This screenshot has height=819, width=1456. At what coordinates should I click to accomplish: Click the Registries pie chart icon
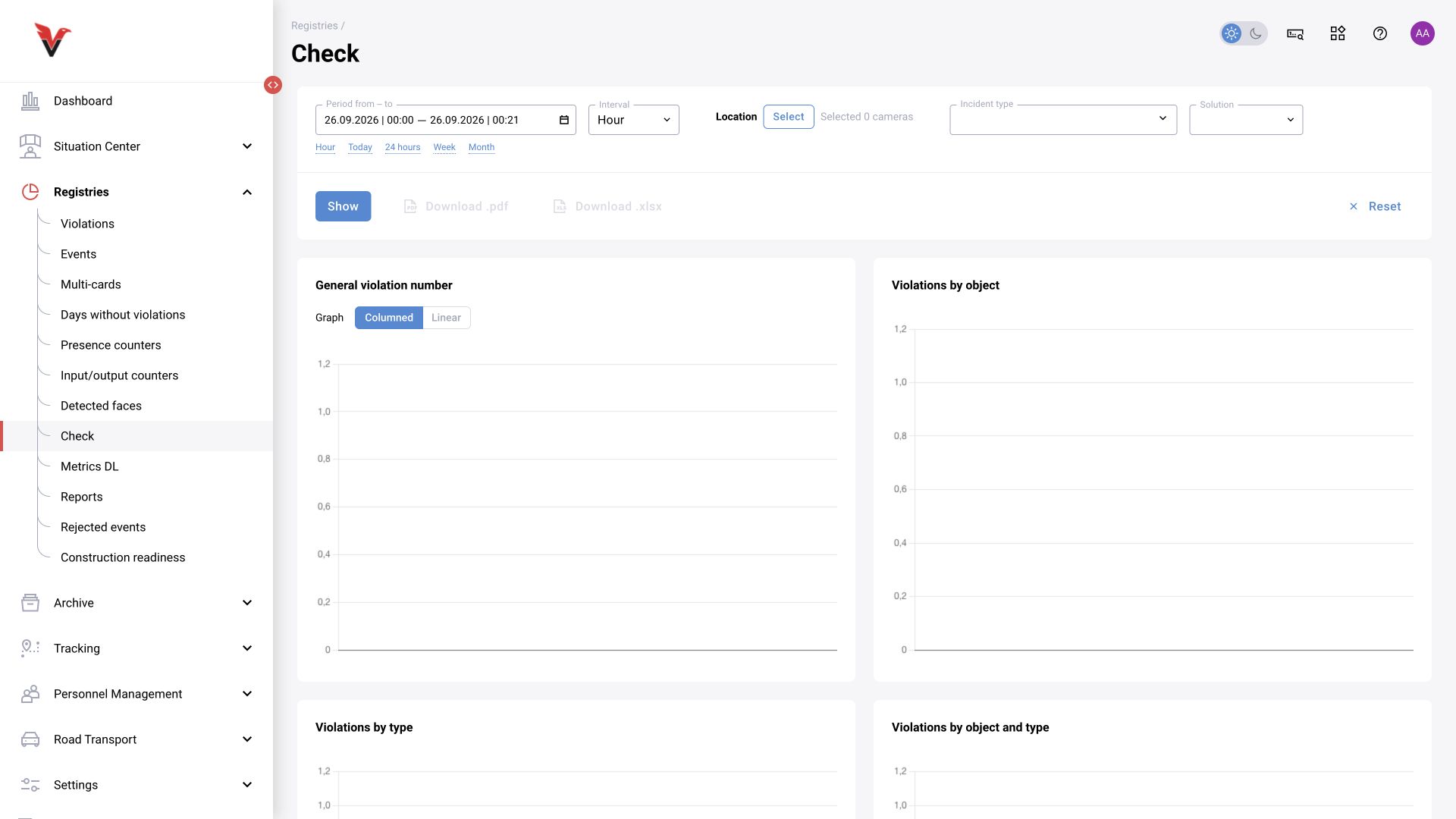(x=30, y=192)
